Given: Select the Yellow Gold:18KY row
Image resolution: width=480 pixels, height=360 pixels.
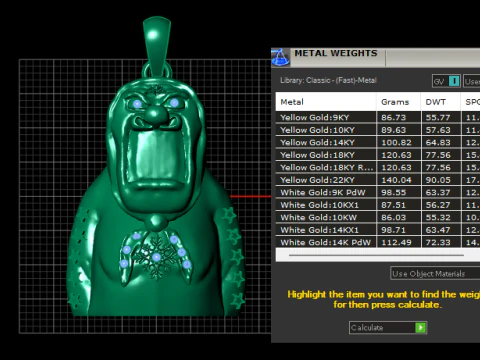Looking at the screenshot, I should pyautogui.click(x=378, y=155).
